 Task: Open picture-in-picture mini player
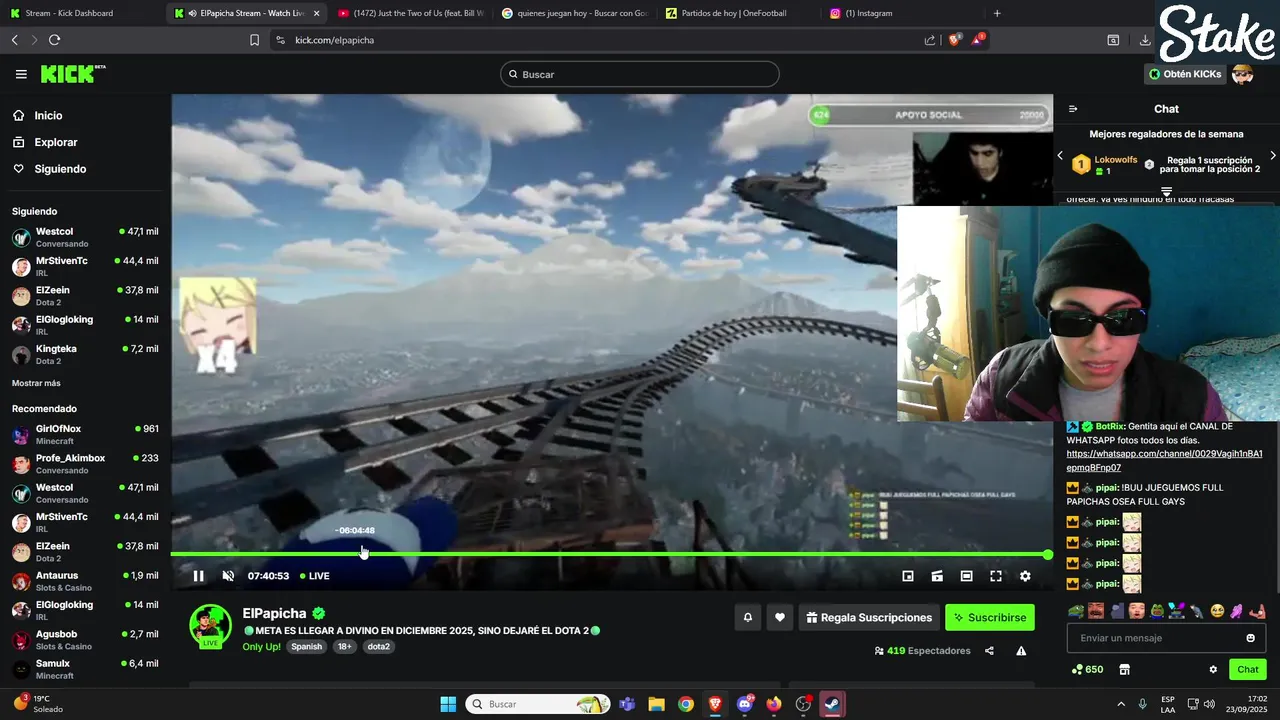pyautogui.click(x=908, y=576)
